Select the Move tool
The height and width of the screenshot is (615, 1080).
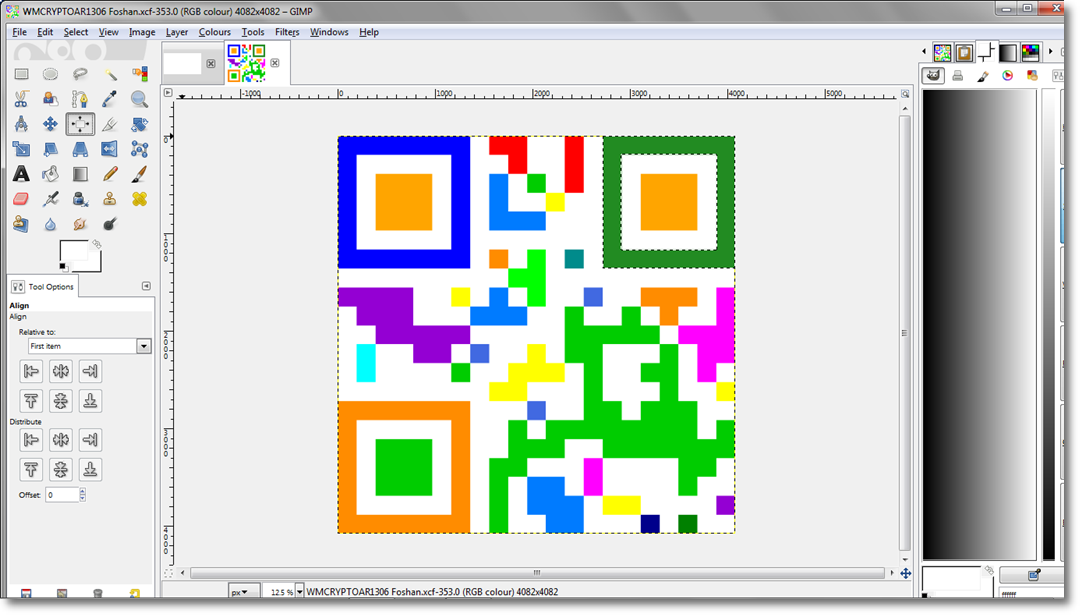(50, 124)
